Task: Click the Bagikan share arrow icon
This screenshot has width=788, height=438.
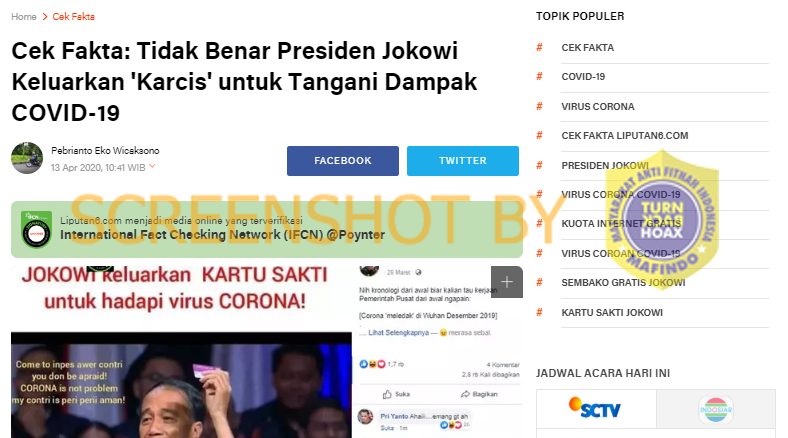Action: coord(465,394)
